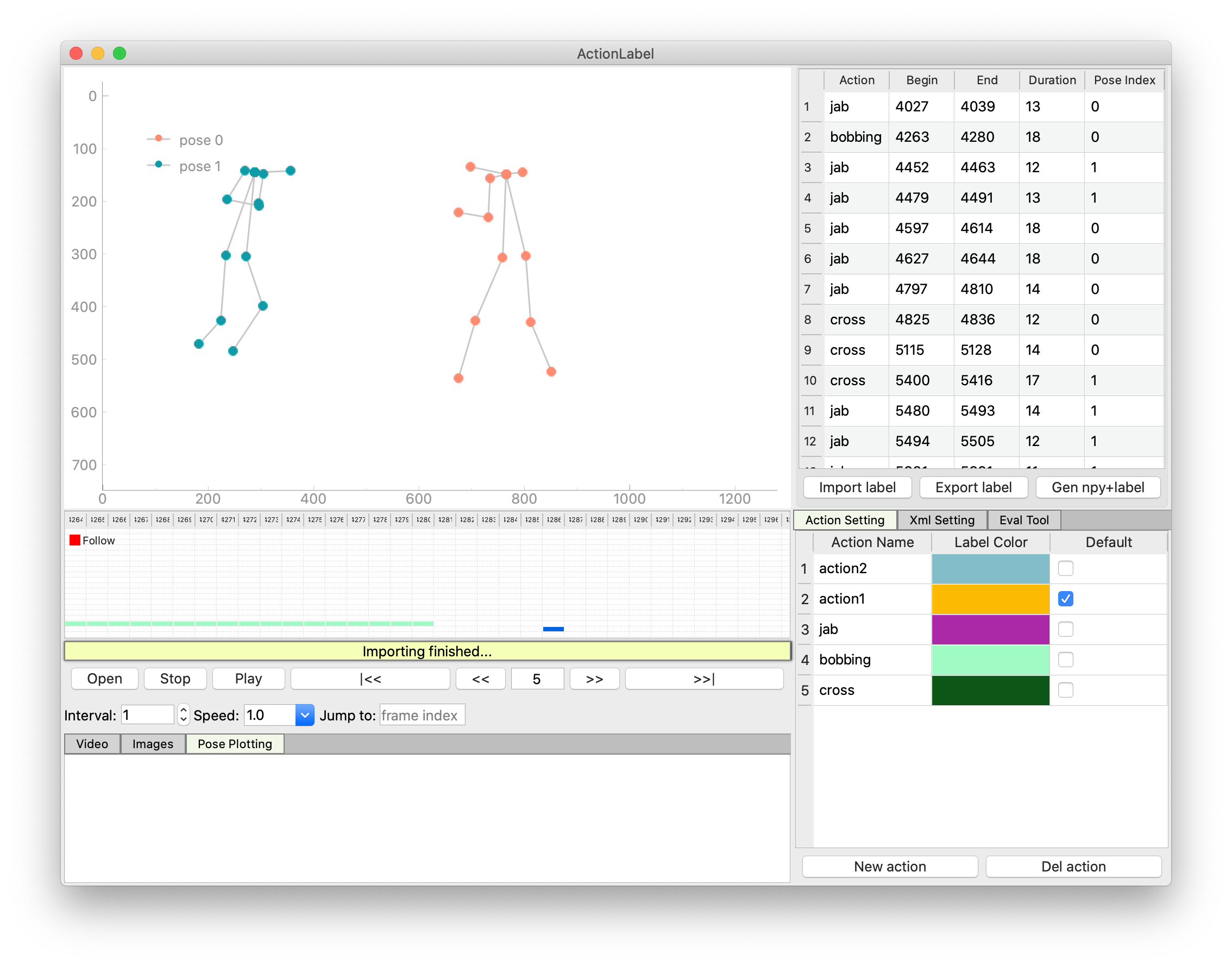Click the red Follow indicator square
The width and height of the screenshot is (1232, 966).
click(x=74, y=540)
